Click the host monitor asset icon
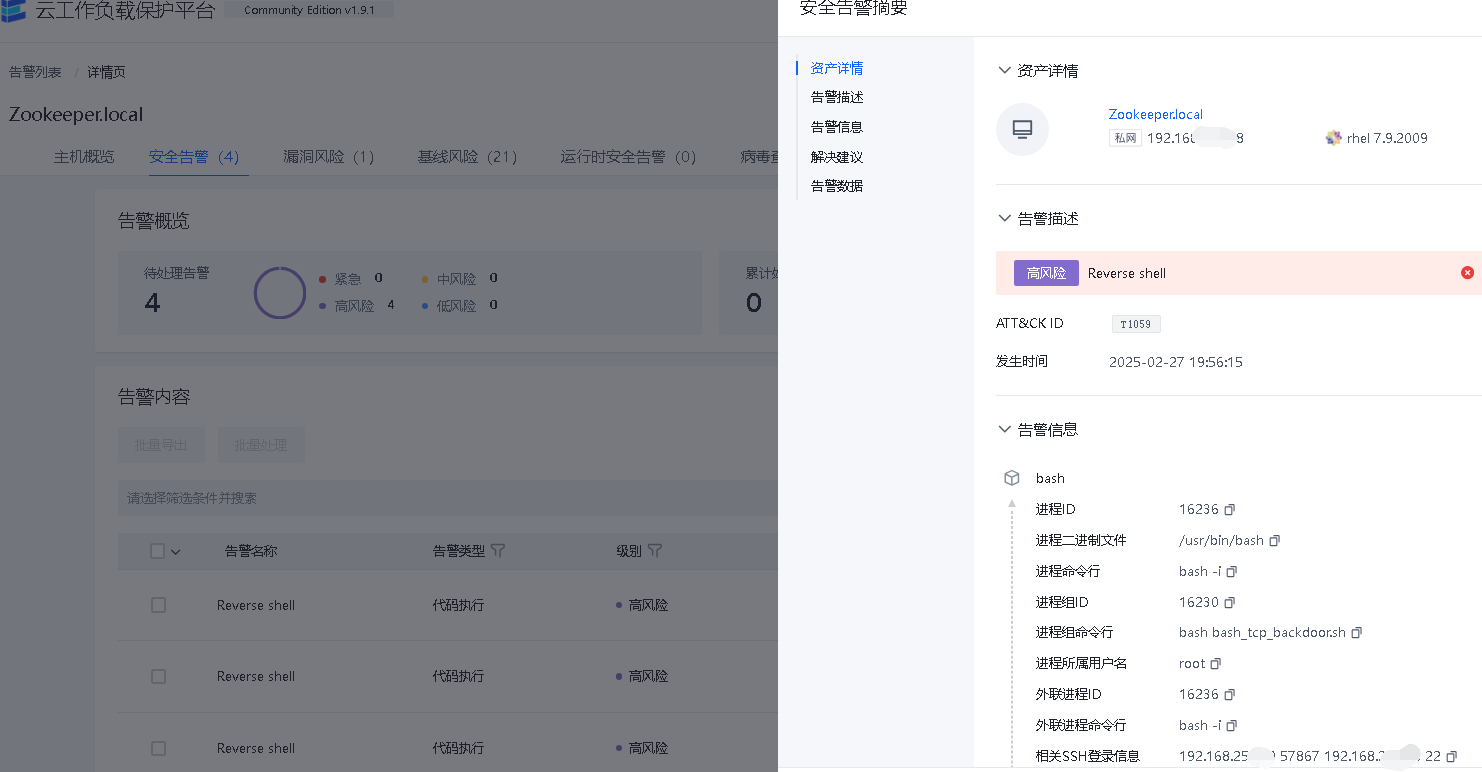The width and height of the screenshot is (1482, 772). (1022, 130)
